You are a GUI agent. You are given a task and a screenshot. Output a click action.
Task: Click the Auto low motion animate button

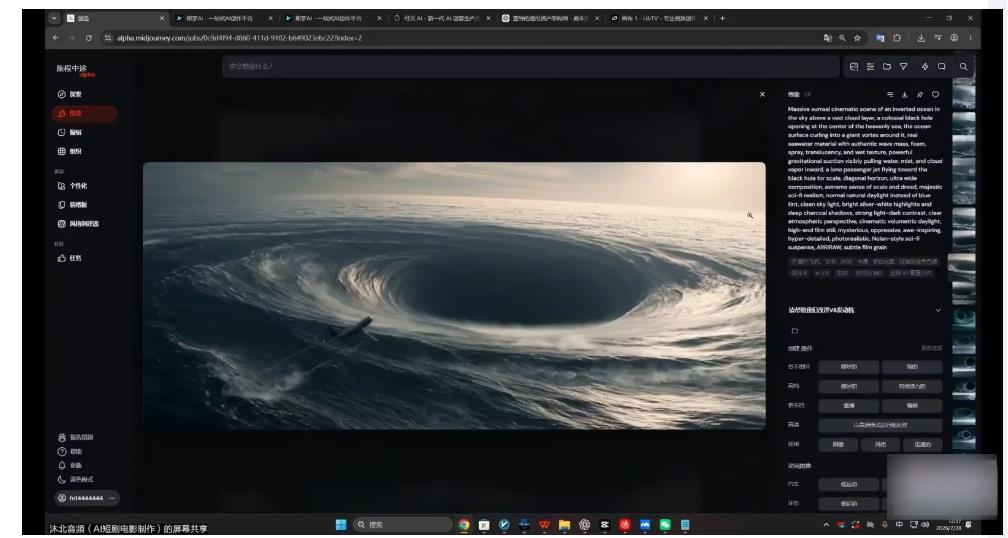coord(849,485)
